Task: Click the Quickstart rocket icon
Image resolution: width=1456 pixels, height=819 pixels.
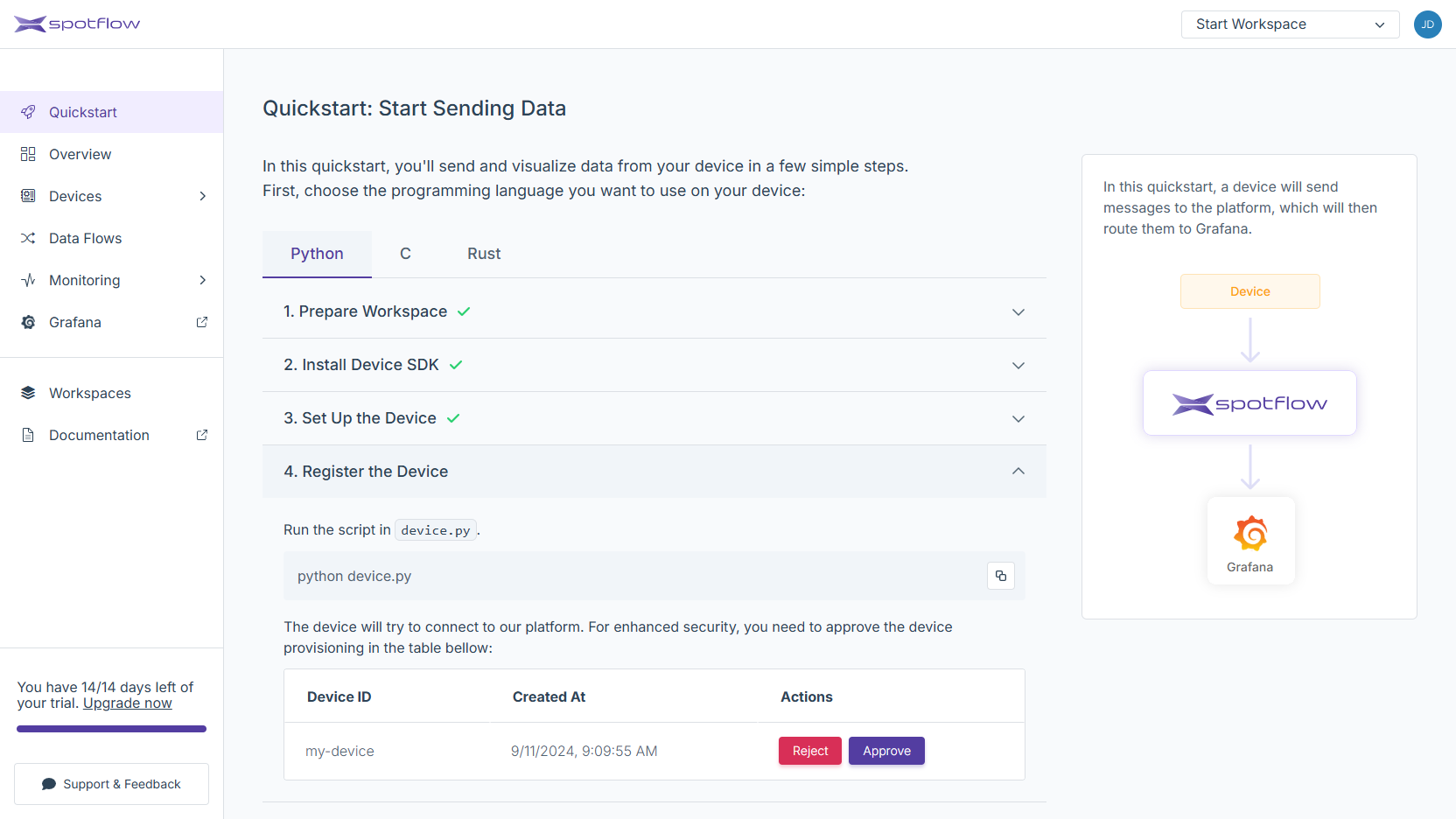Action: pyautogui.click(x=28, y=112)
